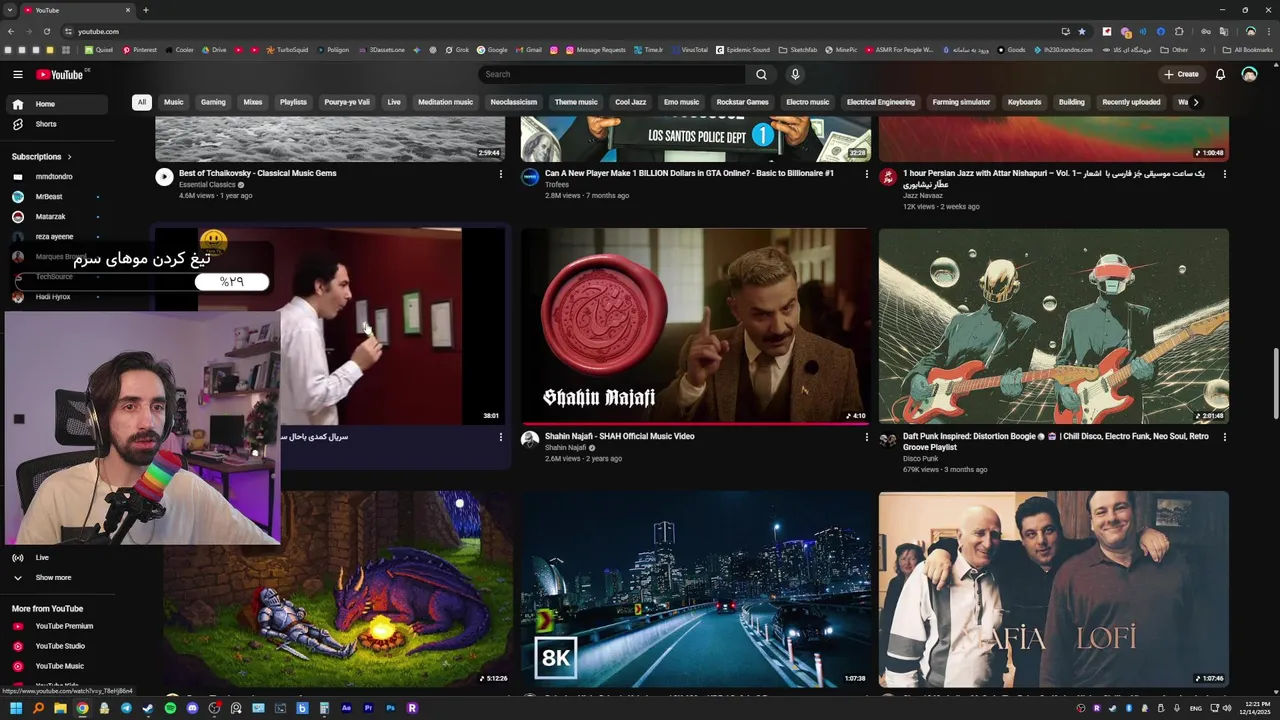
Task: Open options for Persian Jazz video
Action: pyautogui.click(x=1225, y=174)
